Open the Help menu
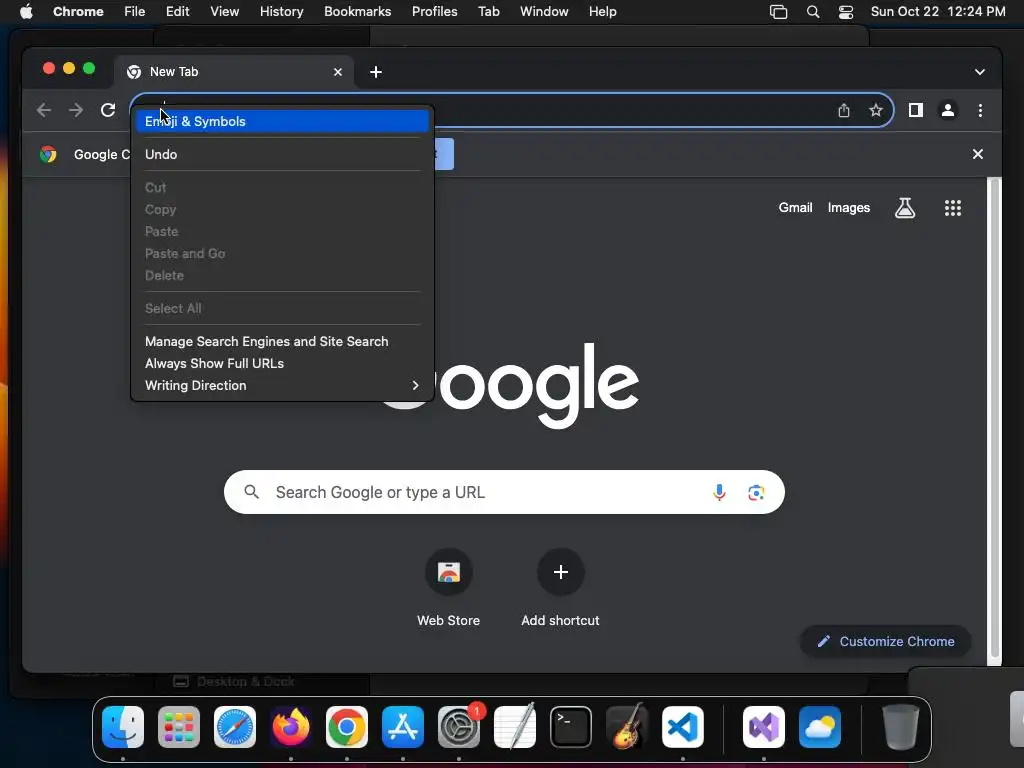This screenshot has width=1024, height=768. 602,12
